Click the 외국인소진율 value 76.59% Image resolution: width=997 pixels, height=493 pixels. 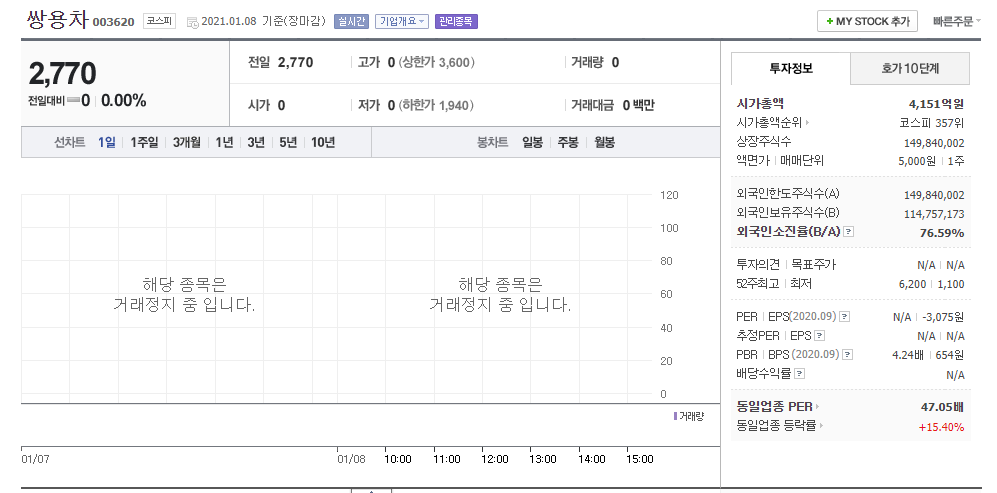[942, 233]
